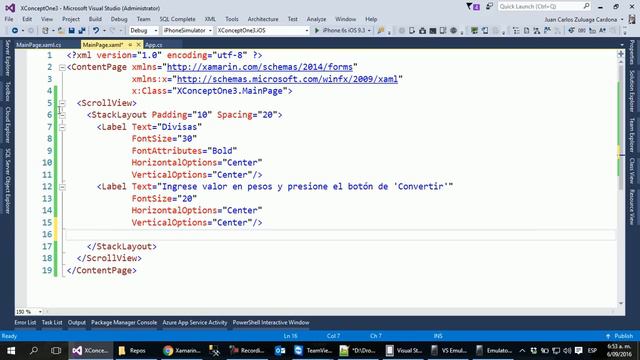640x360 pixels.
Task: Open Windows Start menu
Action: coord(11,351)
